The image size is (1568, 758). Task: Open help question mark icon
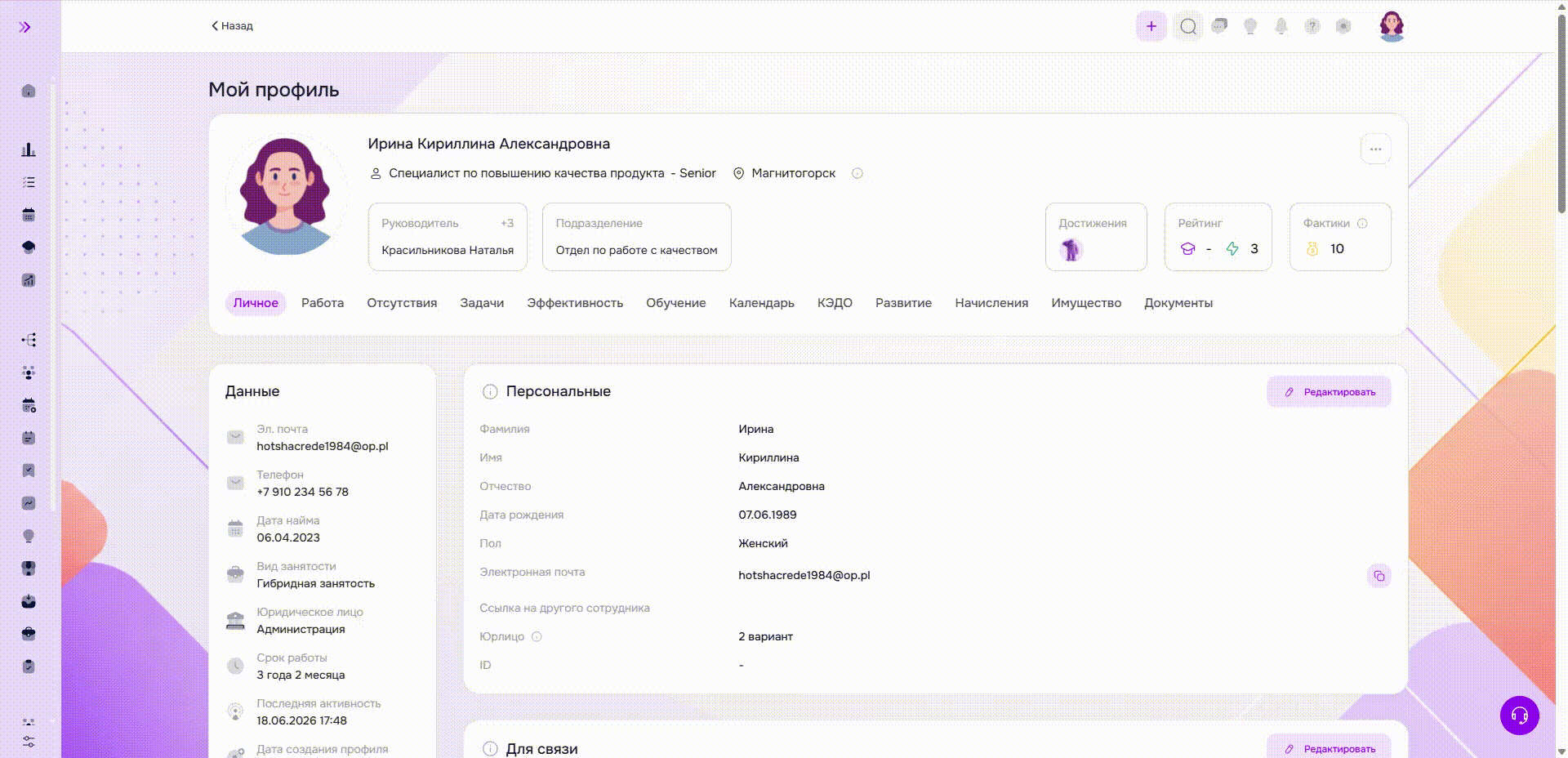(1312, 26)
